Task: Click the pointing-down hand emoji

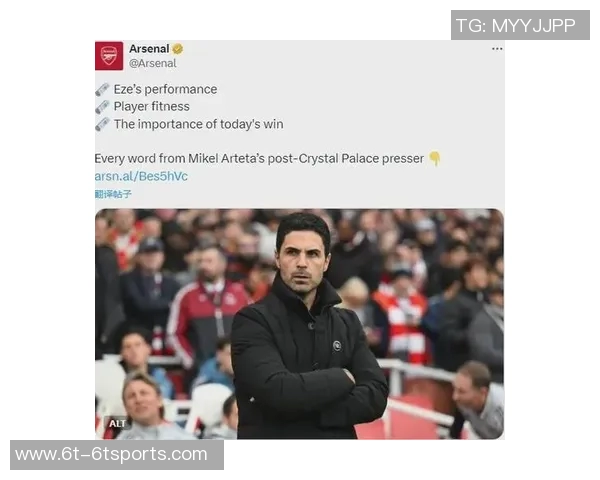Action: click(x=434, y=159)
